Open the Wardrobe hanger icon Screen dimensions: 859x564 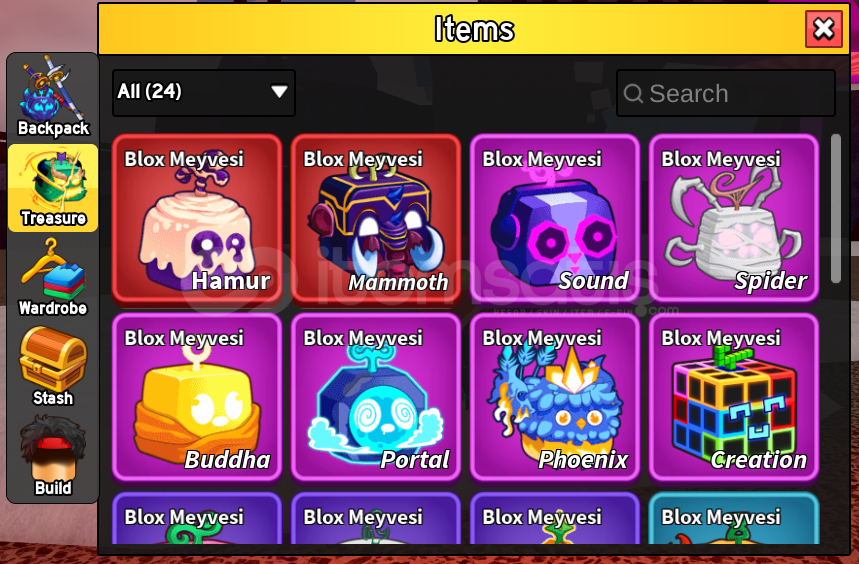click(53, 277)
